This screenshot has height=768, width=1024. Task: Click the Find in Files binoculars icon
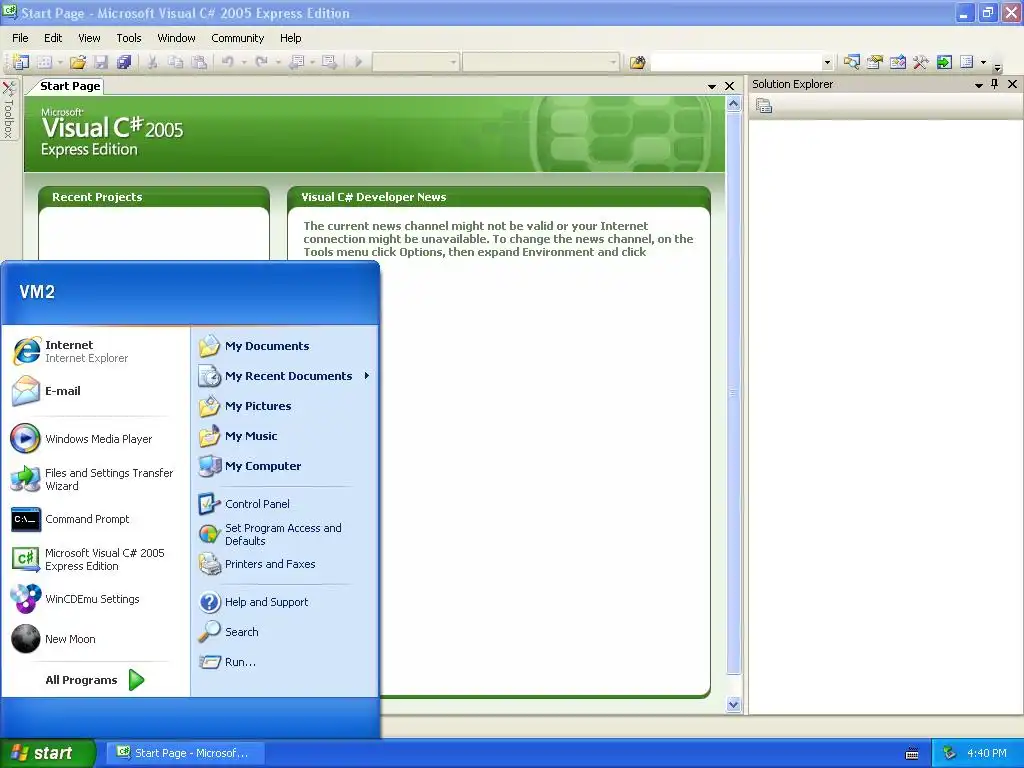point(637,62)
